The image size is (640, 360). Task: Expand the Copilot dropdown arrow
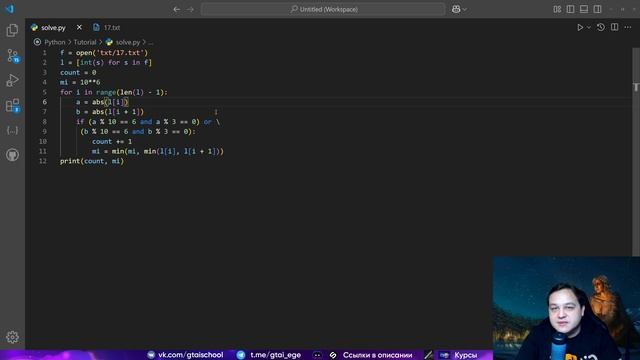(x=464, y=9)
